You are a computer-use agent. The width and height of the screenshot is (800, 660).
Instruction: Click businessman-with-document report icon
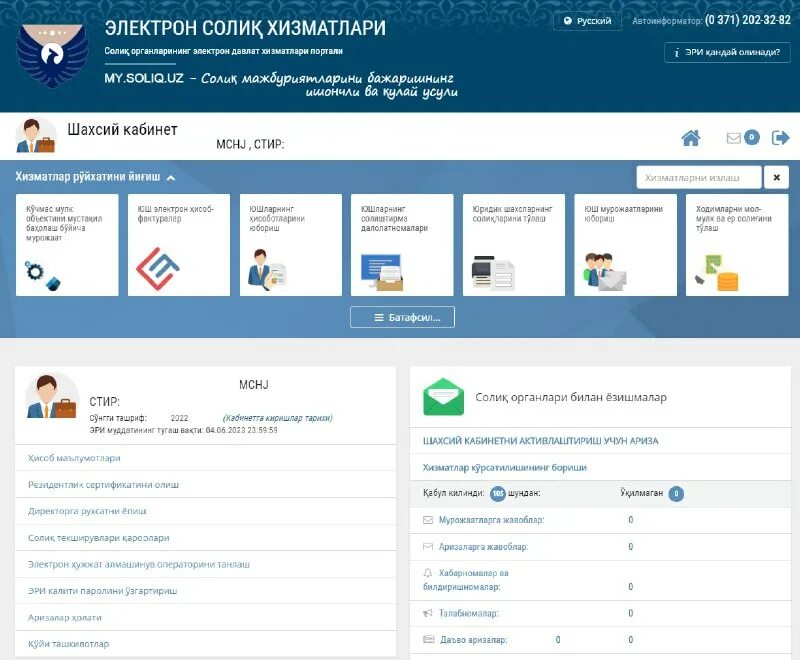(x=267, y=270)
